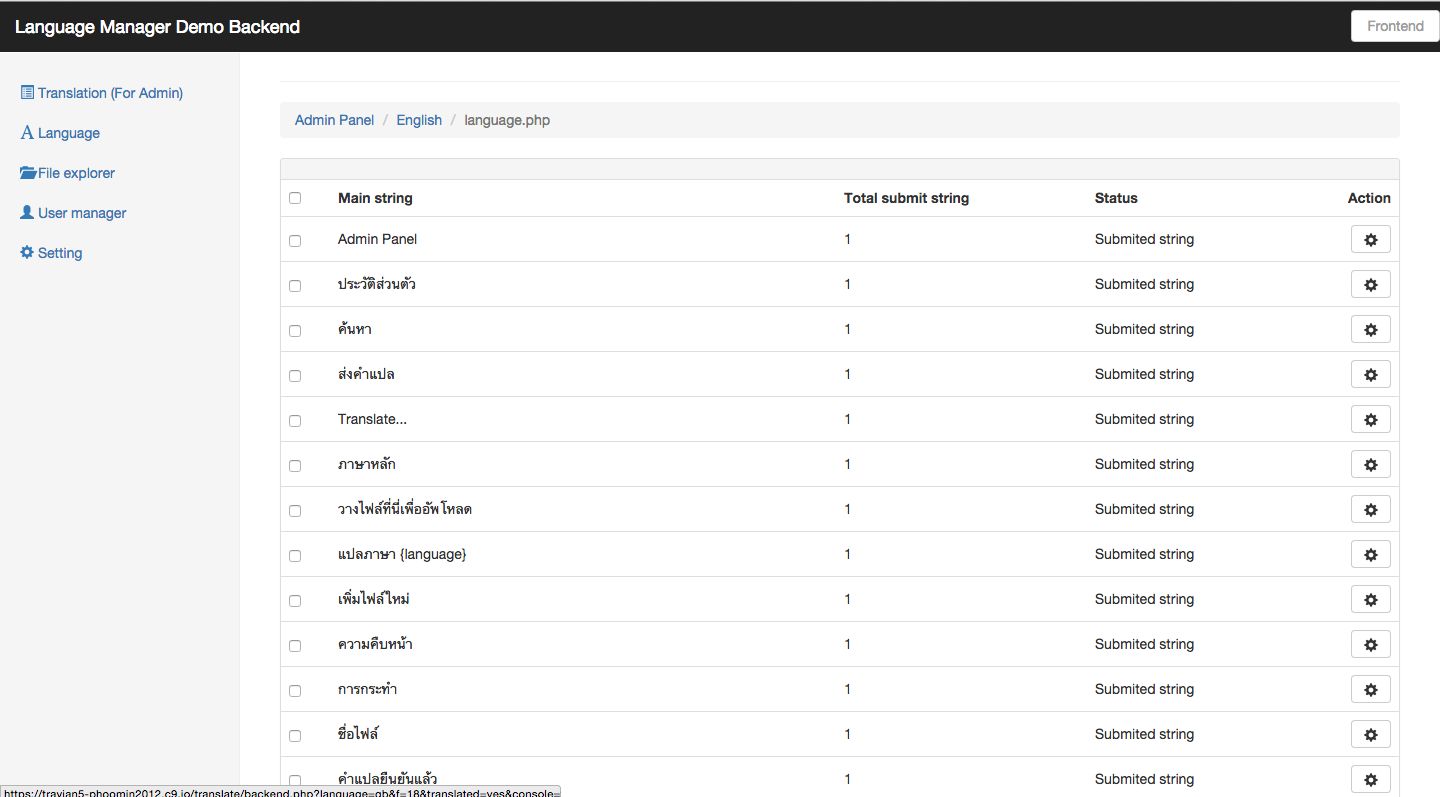This screenshot has width=1440, height=797.
Task: Click the File explorer folder icon
Action: (x=28, y=173)
